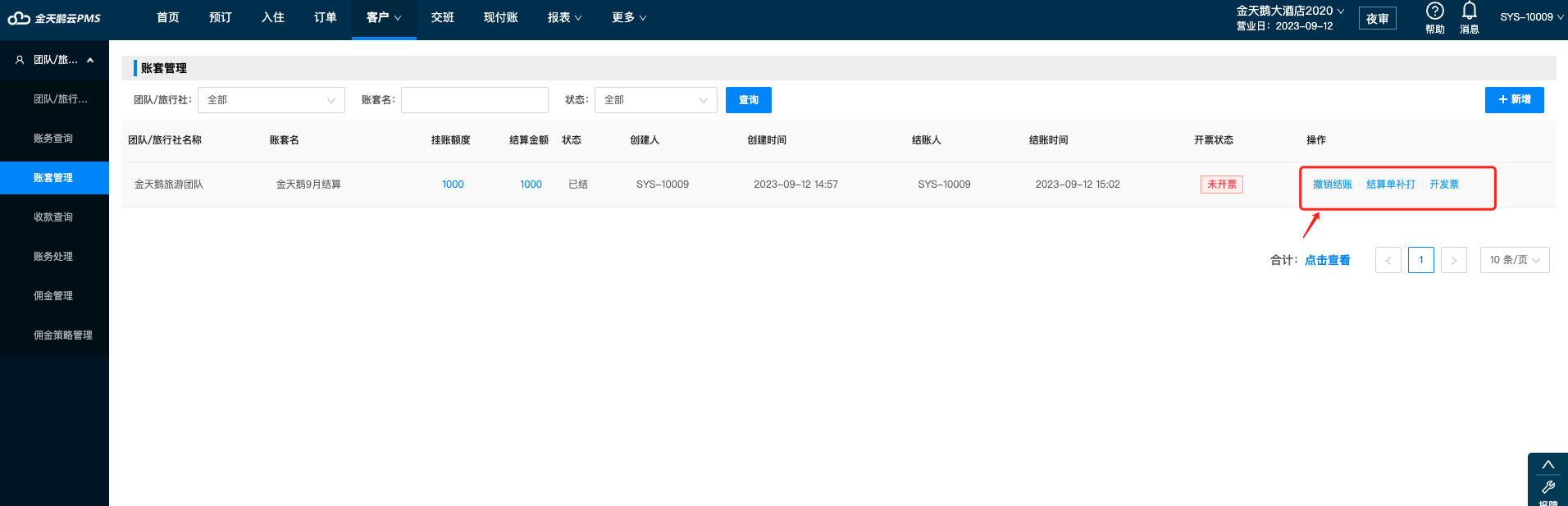Click the 创建时间 2023-09-12 14:57 cell

[x=795, y=185]
